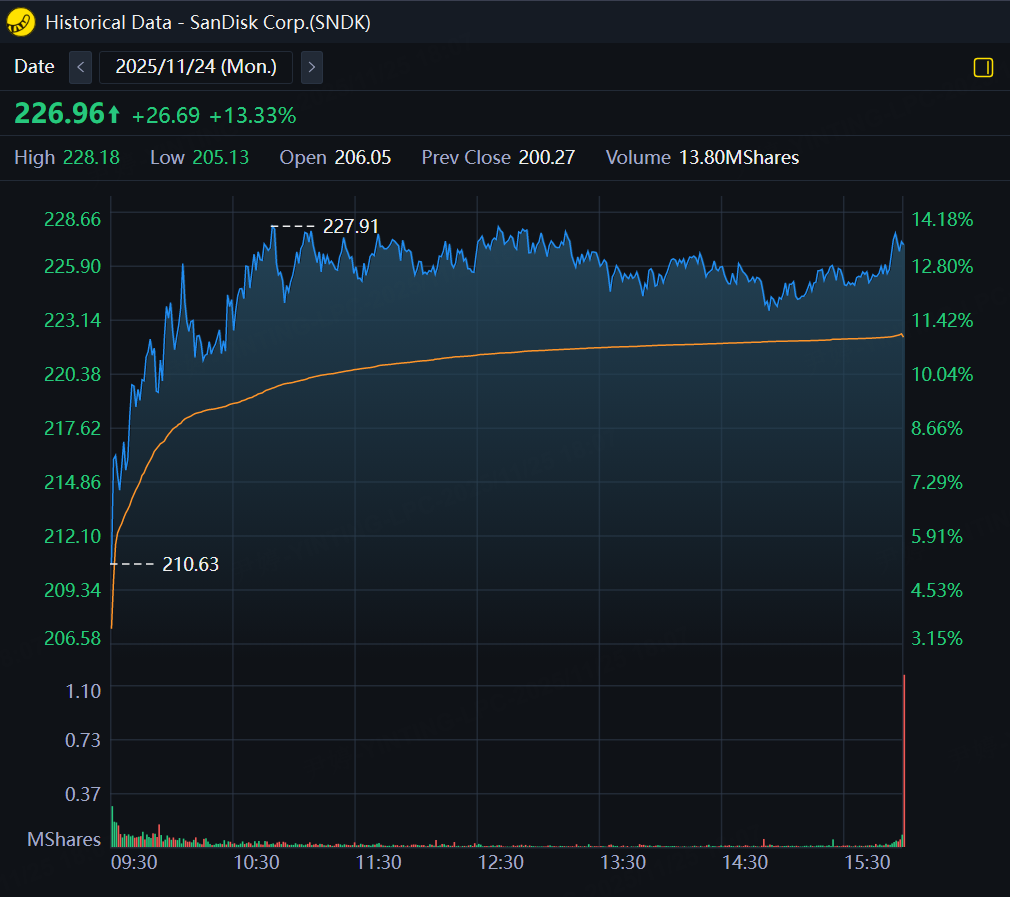Click the 0.37 volume axis label
The height and width of the screenshot is (897, 1010).
83,795
